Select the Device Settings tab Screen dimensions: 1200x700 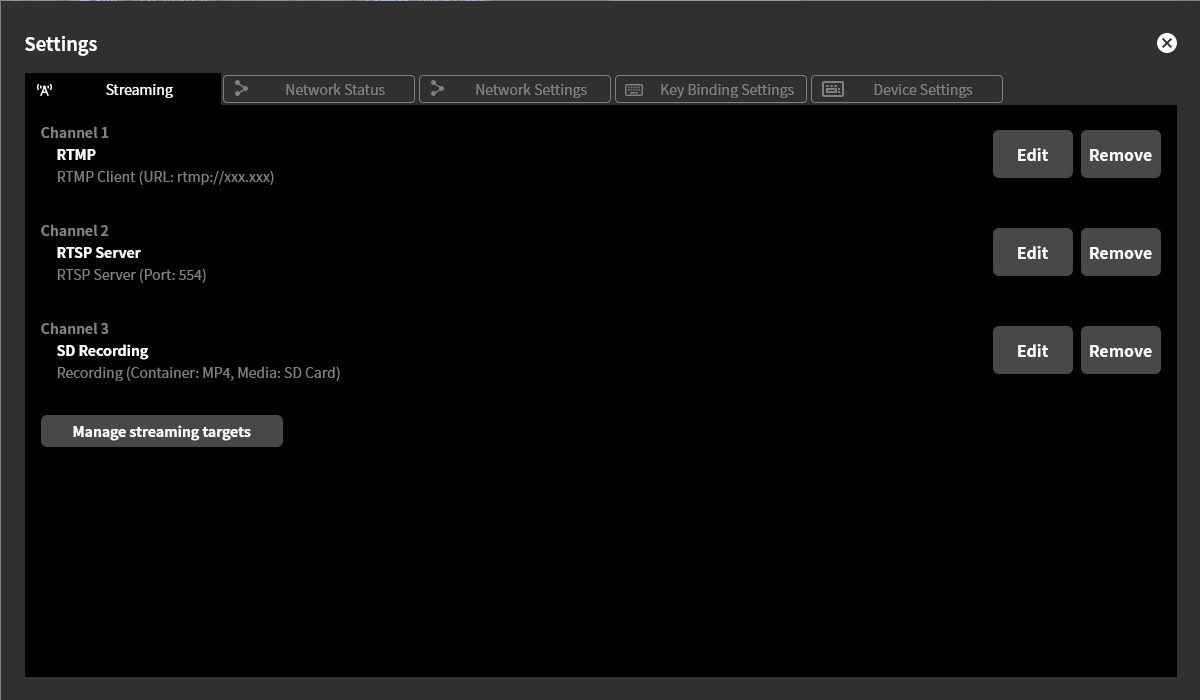tap(922, 90)
